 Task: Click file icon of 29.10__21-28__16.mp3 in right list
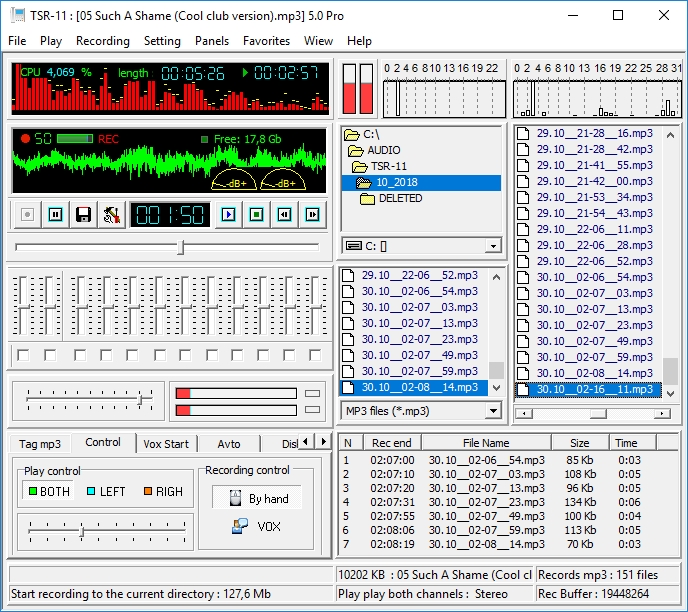point(523,133)
